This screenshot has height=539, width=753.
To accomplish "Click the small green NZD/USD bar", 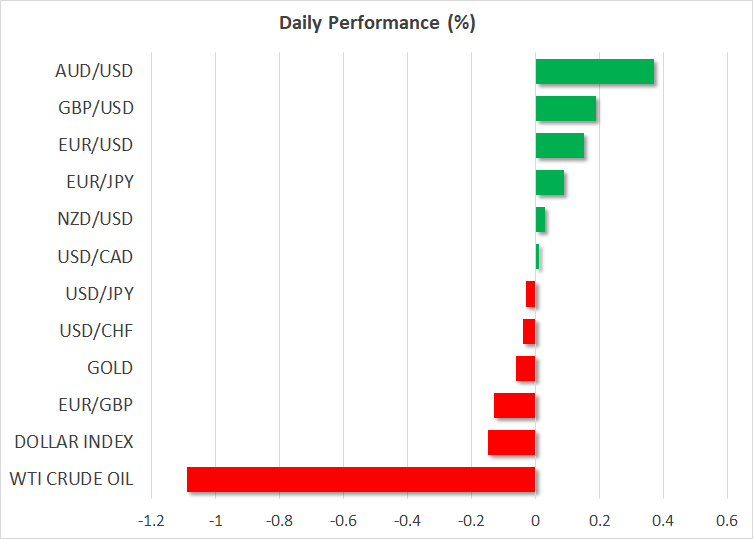I will point(540,219).
